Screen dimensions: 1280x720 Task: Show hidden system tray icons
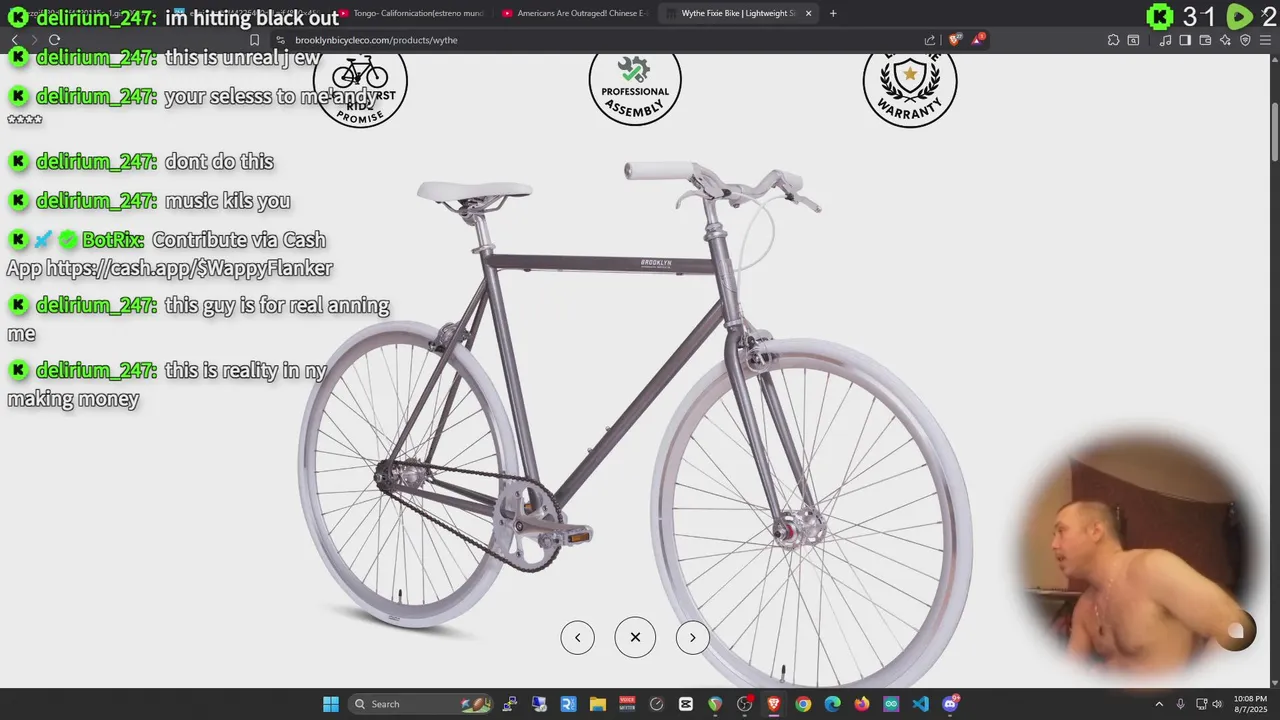pos(1159,704)
